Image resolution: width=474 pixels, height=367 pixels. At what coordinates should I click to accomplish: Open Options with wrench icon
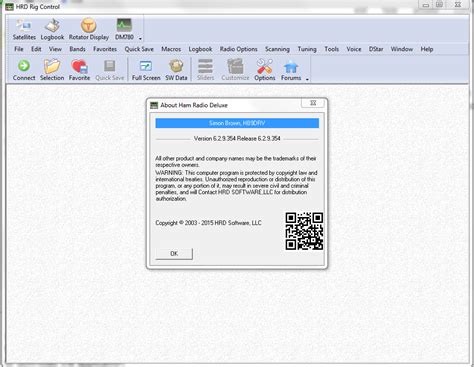coord(265,70)
